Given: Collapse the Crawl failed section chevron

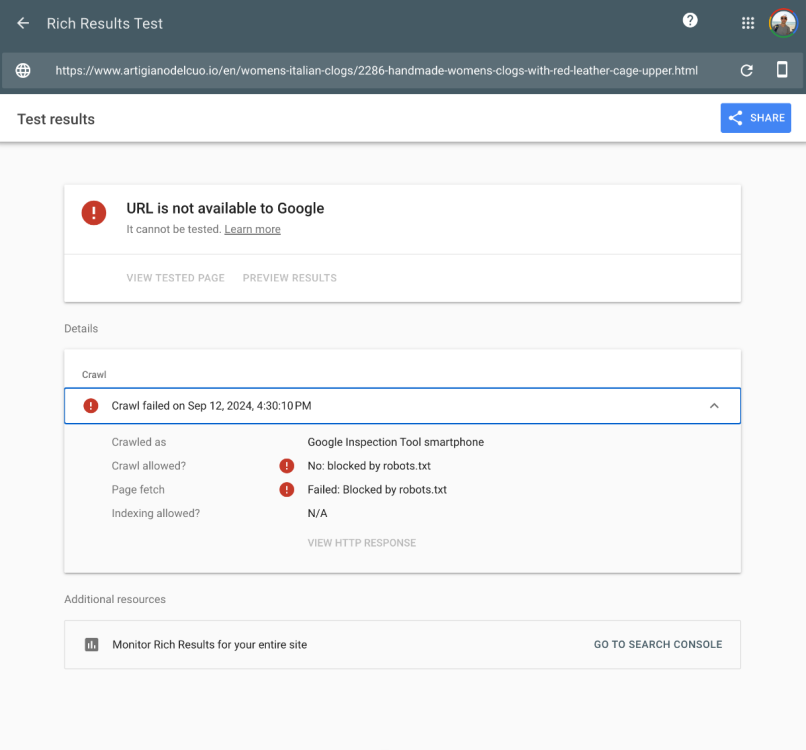Looking at the screenshot, I should coord(714,406).
